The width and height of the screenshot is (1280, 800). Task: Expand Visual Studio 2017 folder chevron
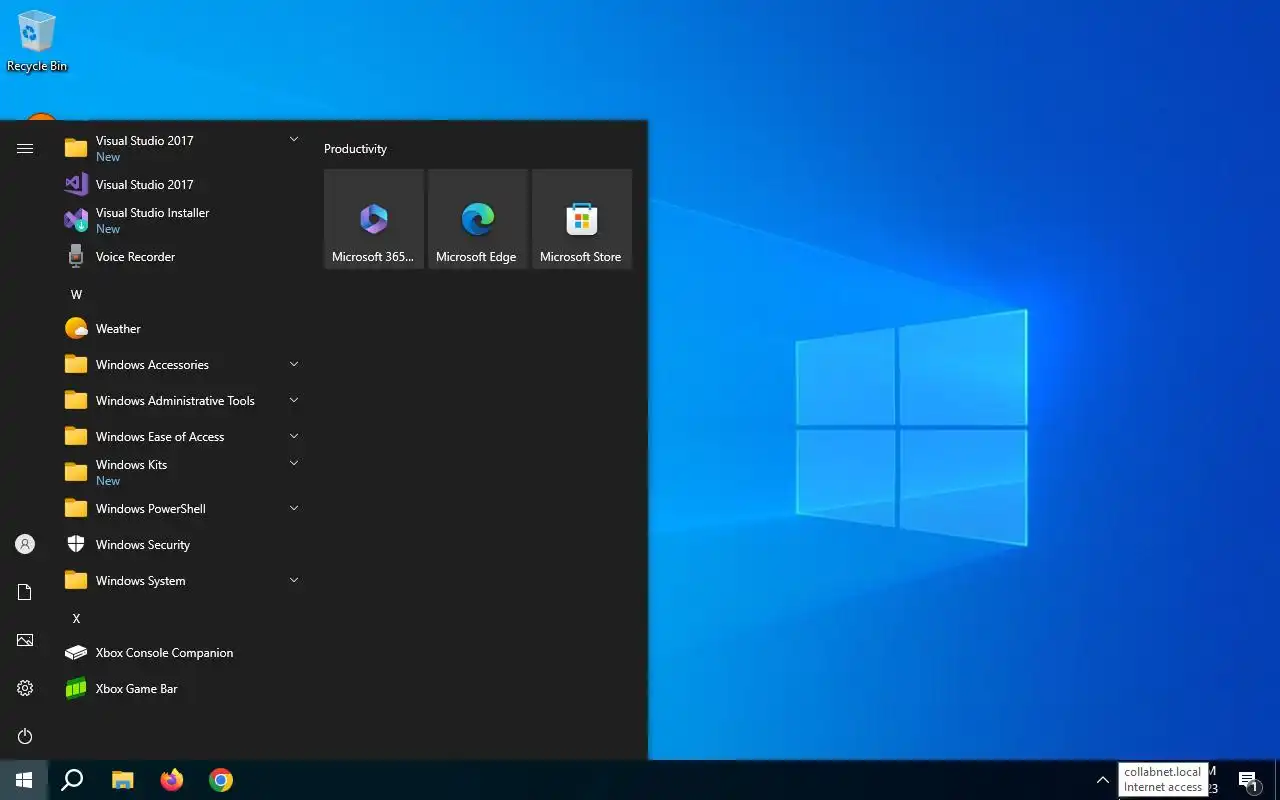[294, 140]
